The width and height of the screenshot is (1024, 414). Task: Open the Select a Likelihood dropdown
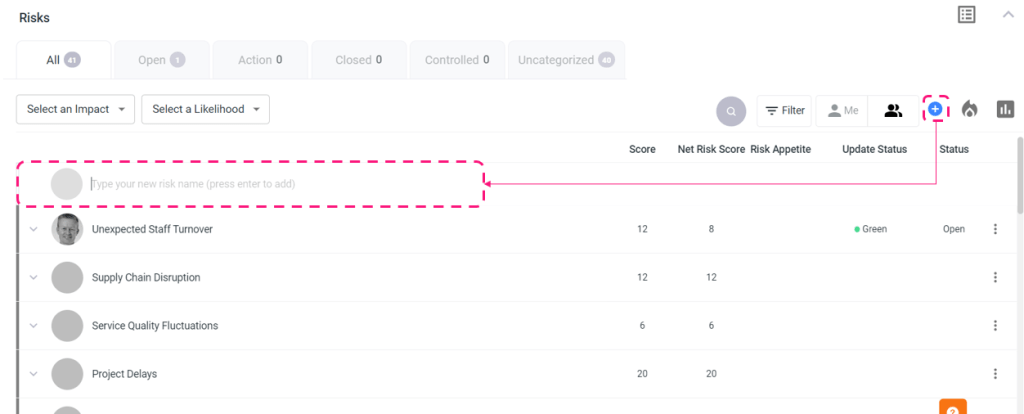click(205, 110)
